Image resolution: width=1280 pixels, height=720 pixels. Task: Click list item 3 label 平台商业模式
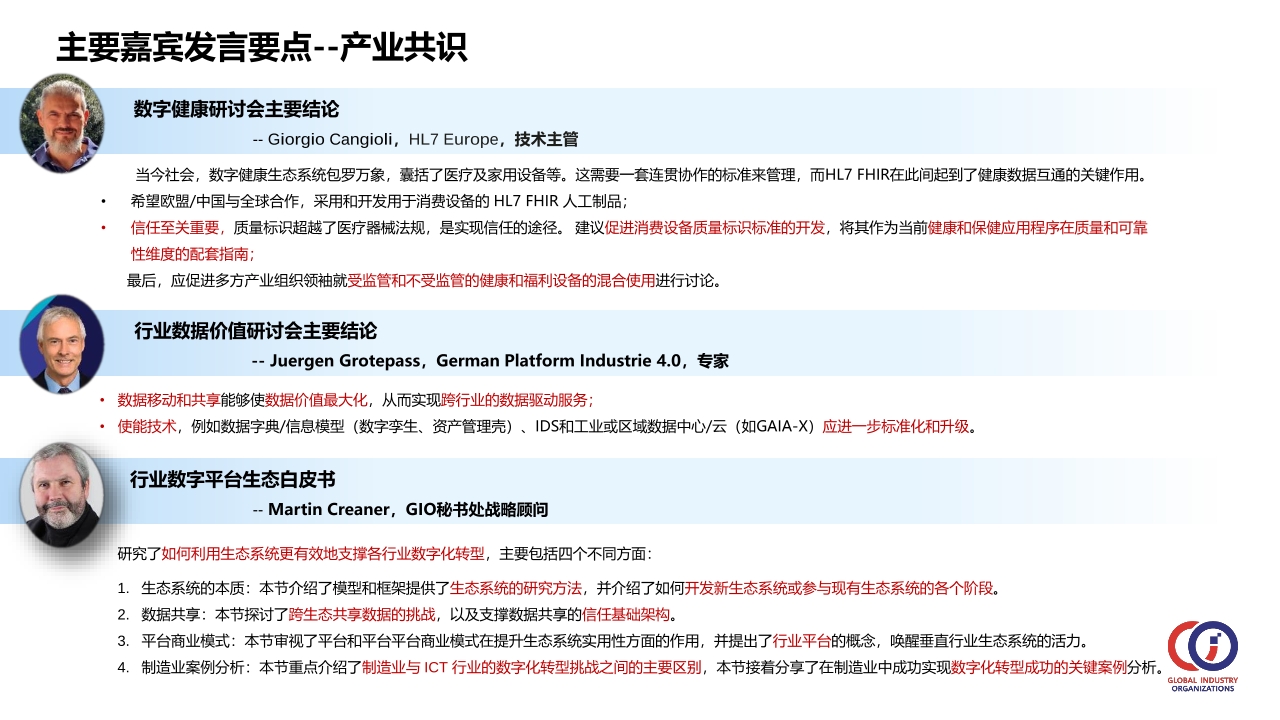tap(186, 641)
